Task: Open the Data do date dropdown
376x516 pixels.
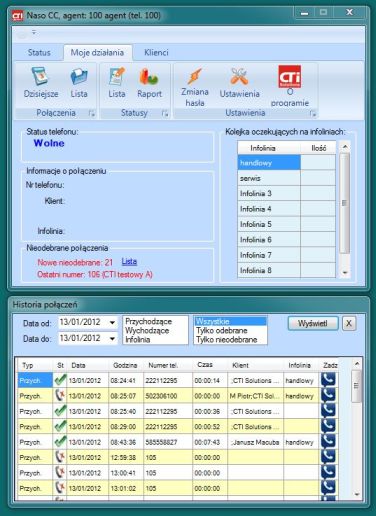Action: tap(112, 339)
